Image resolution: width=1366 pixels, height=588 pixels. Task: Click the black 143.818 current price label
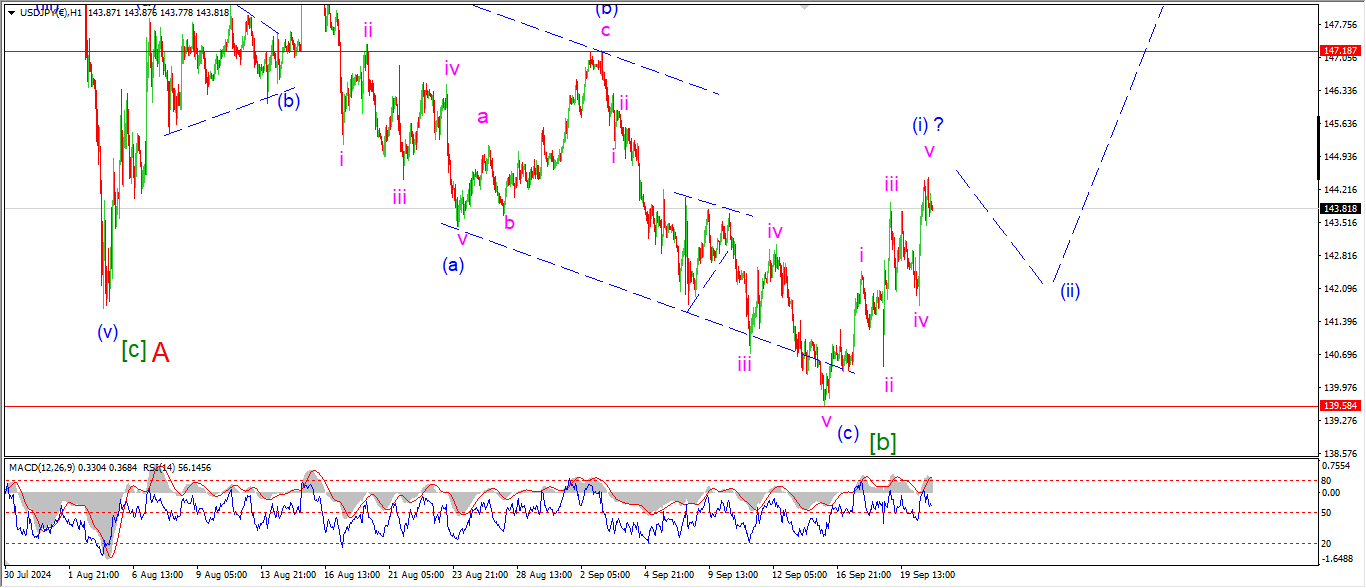[1337, 208]
